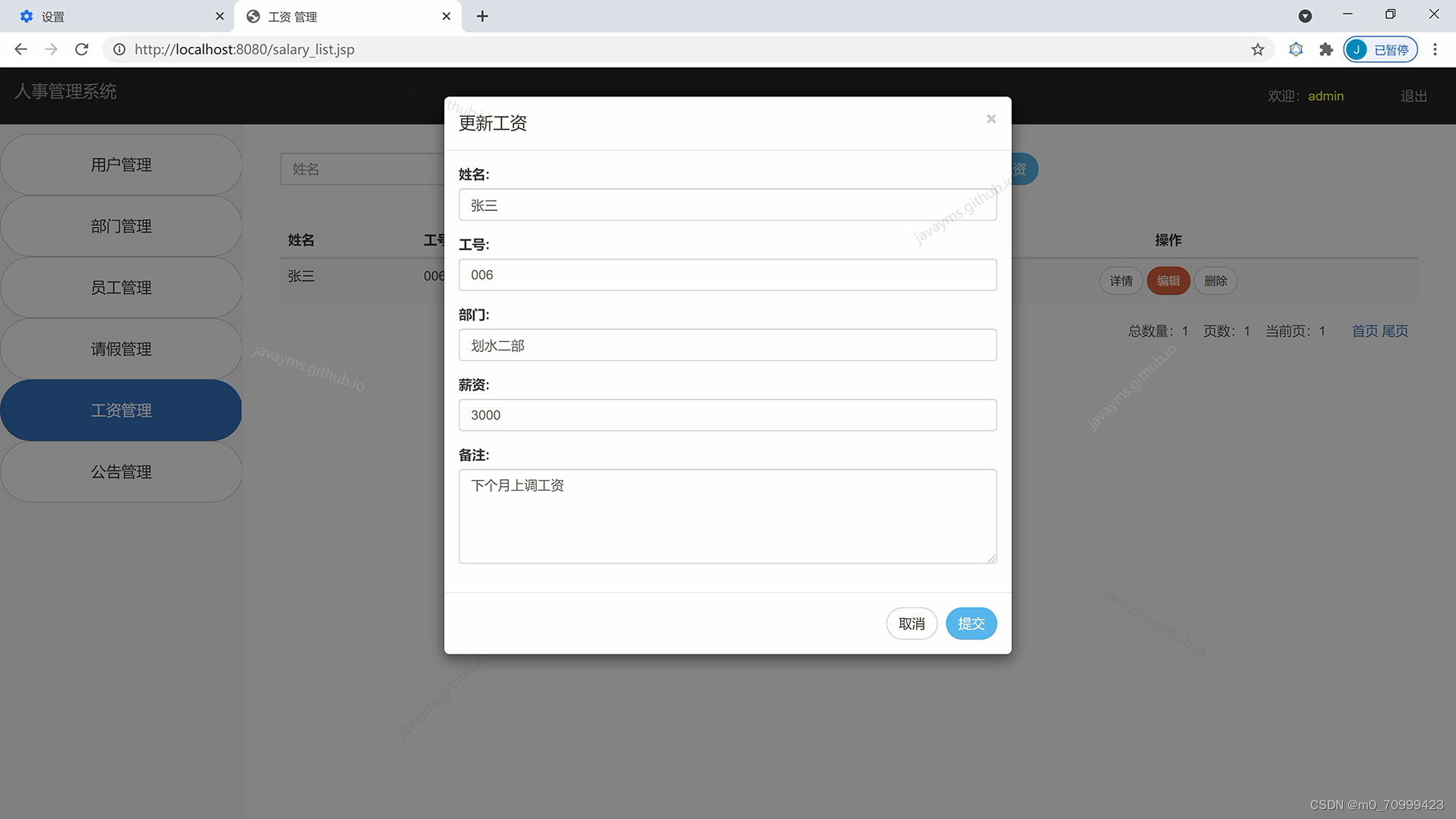The height and width of the screenshot is (819, 1456).
Task: Click the 已暂停 profile avatar
Action: [x=1380, y=49]
